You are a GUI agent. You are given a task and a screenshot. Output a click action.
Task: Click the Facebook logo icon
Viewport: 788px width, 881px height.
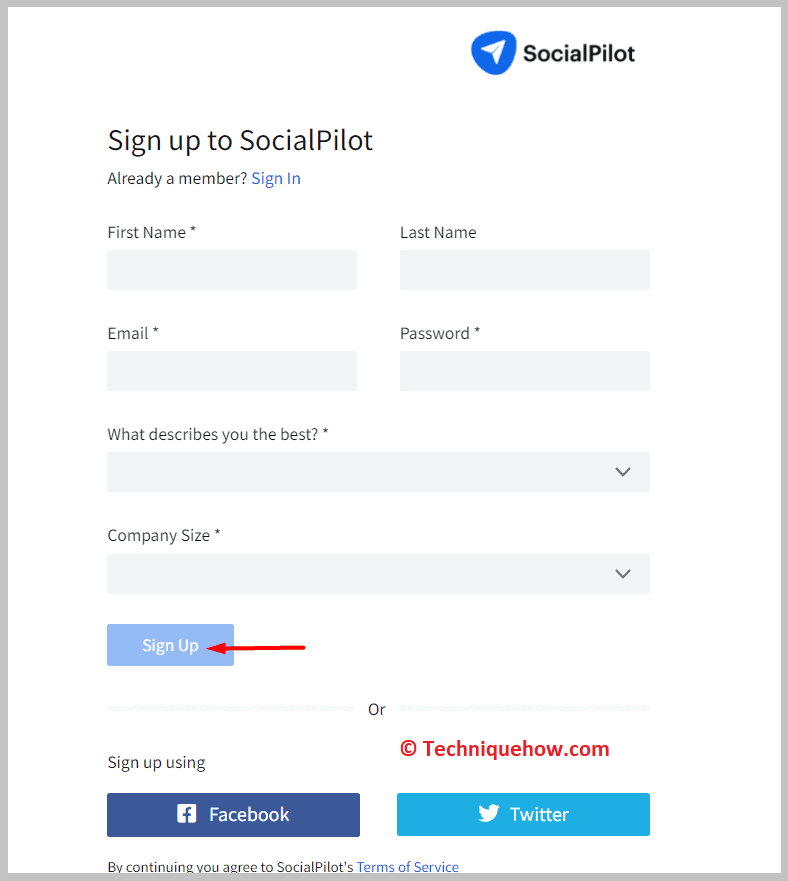tap(187, 814)
